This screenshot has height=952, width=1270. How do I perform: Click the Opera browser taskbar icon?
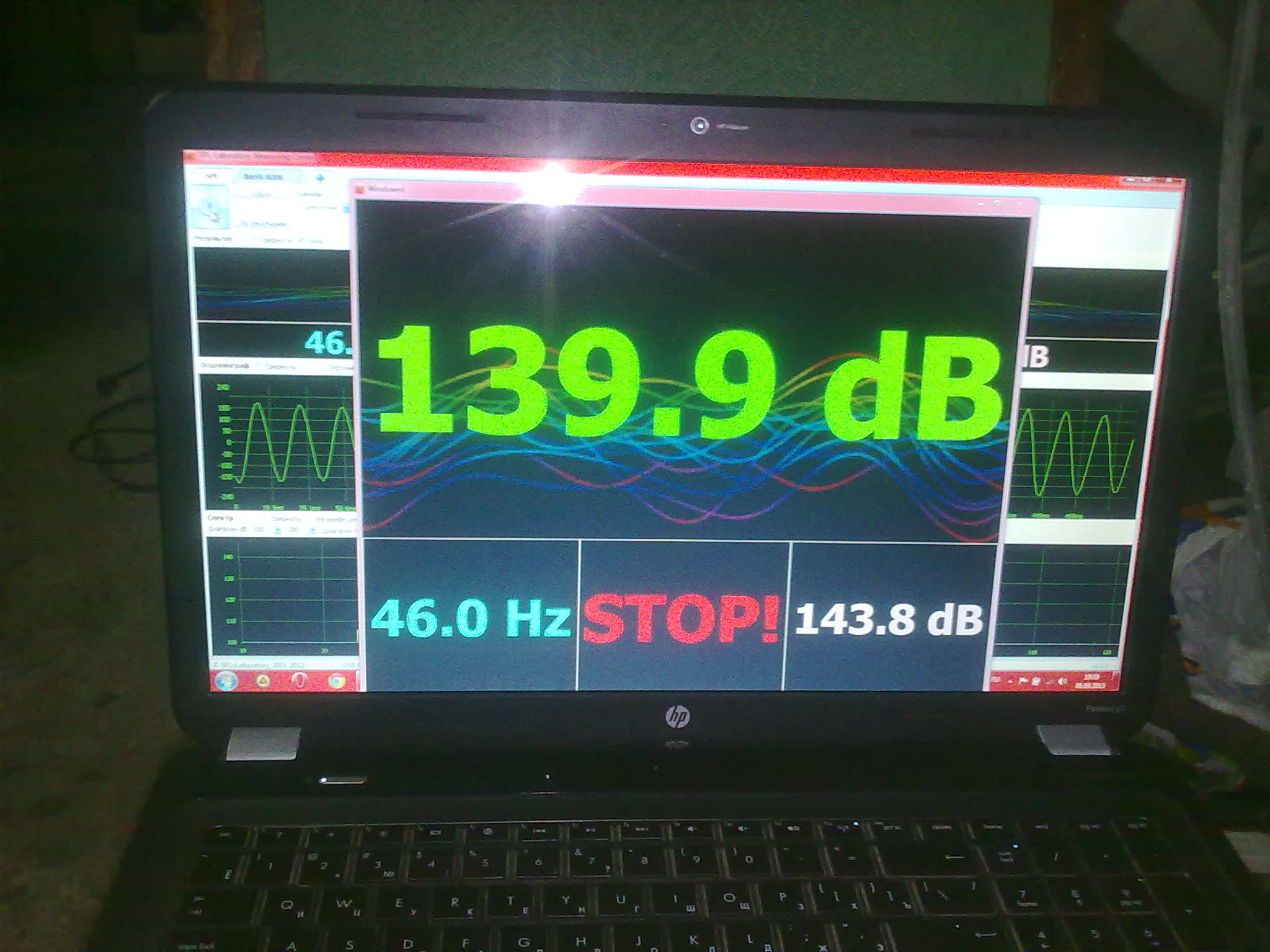(x=299, y=681)
